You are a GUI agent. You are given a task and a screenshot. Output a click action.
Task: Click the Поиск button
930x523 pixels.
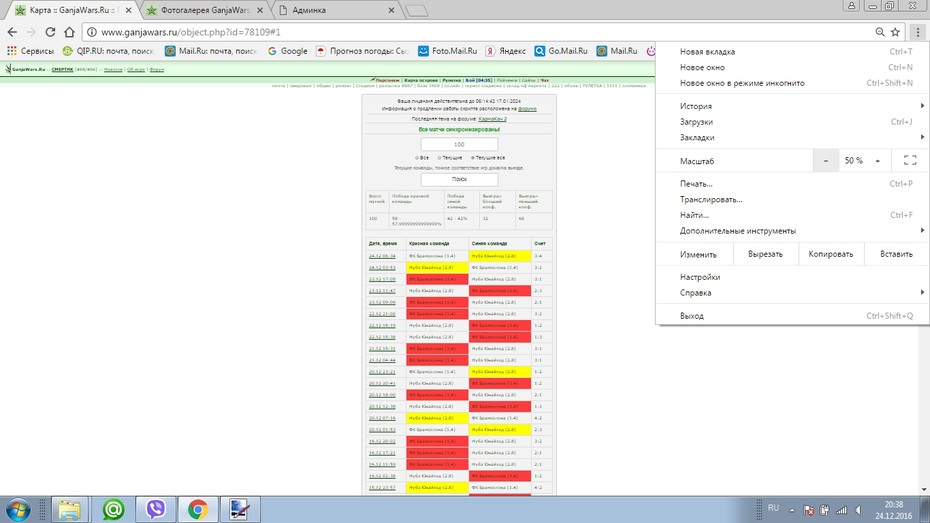[x=459, y=179]
